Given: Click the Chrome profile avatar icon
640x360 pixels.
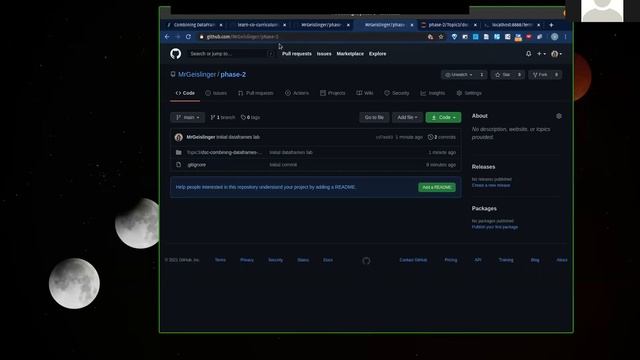Looking at the screenshot, I should (554, 37).
